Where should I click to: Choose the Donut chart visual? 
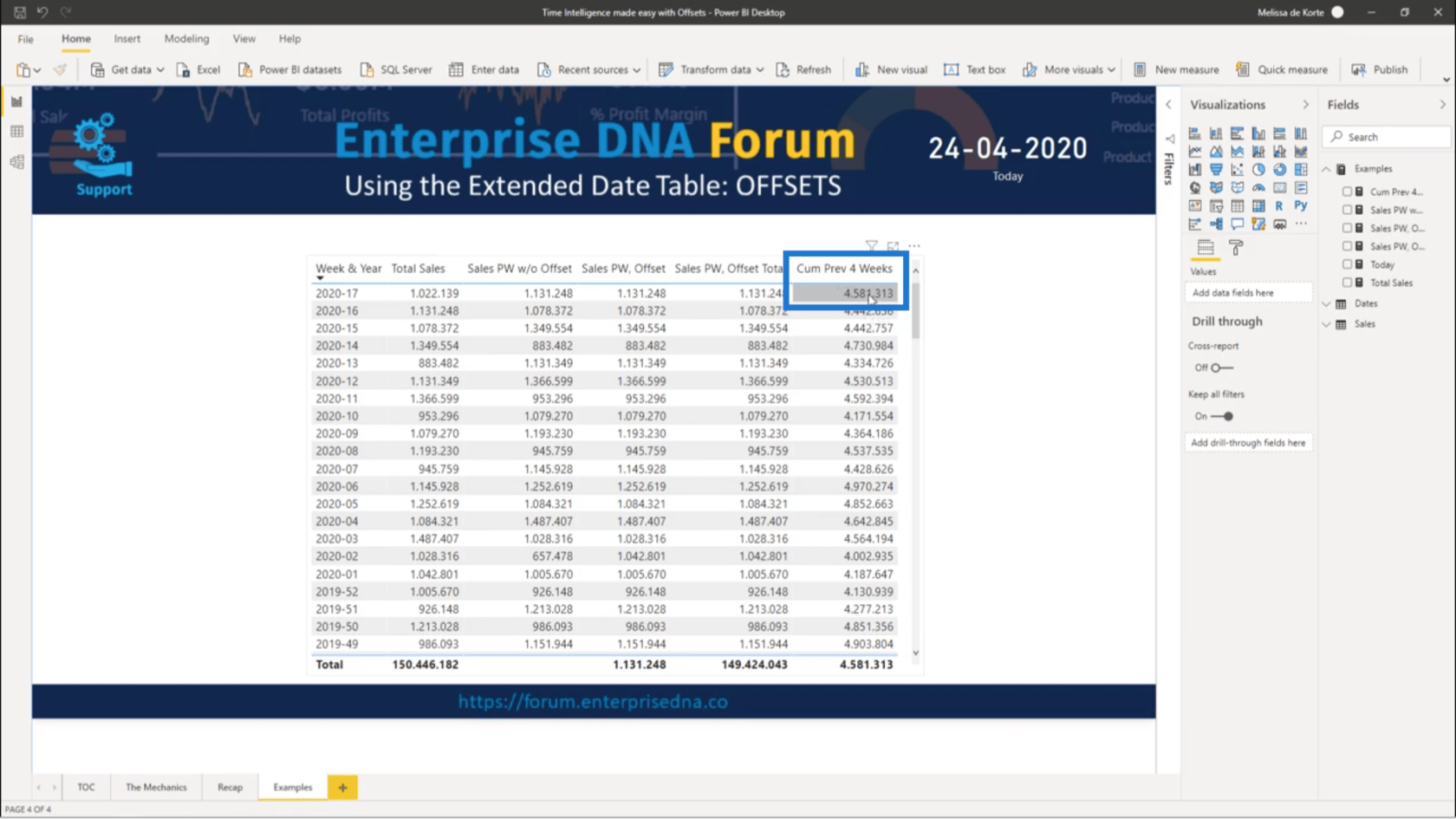coord(1279,170)
